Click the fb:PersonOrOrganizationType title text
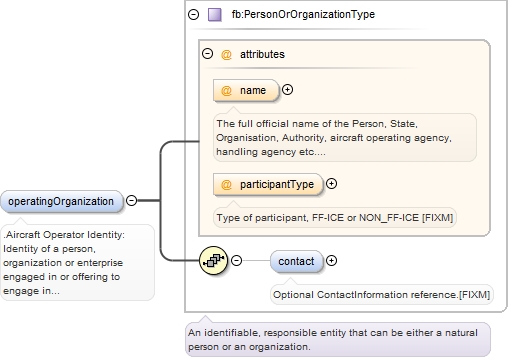This screenshot has height=360, width=509. click(x=303, y=14)
